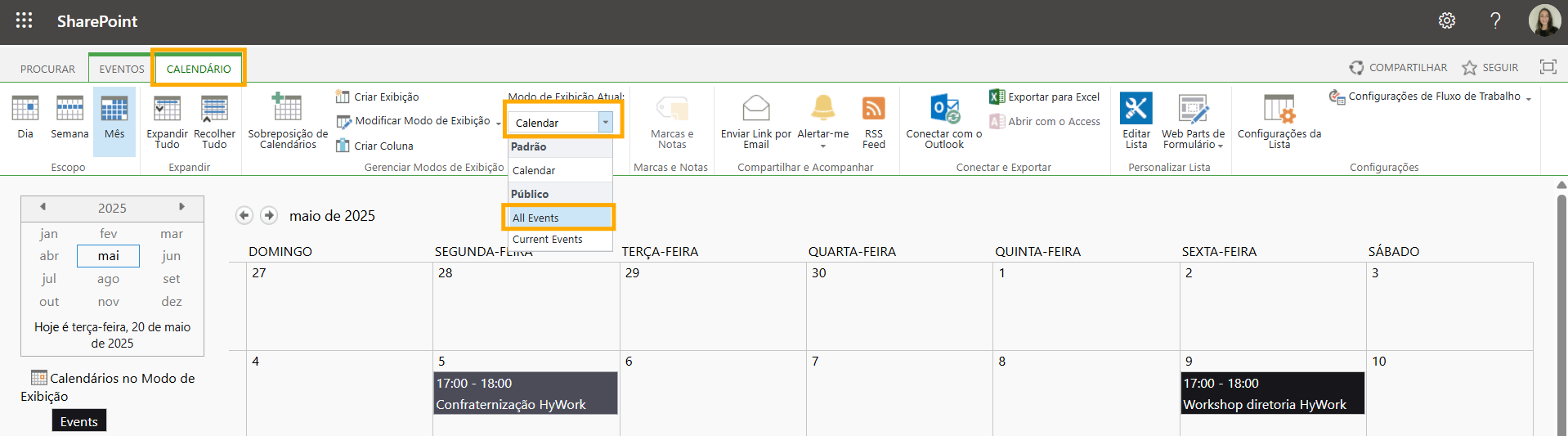Go to the next month with arrow
Image resolution: width=1568 pixels, height=436 pixels.
click(x=269, y=216)
